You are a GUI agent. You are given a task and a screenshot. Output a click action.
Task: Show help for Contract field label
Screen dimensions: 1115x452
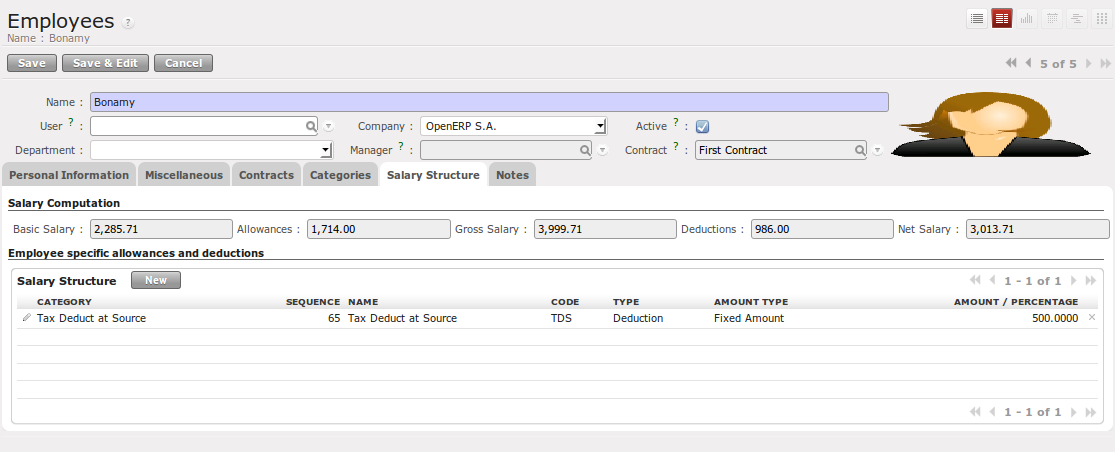pyautogui.click(x=676, y=146)
